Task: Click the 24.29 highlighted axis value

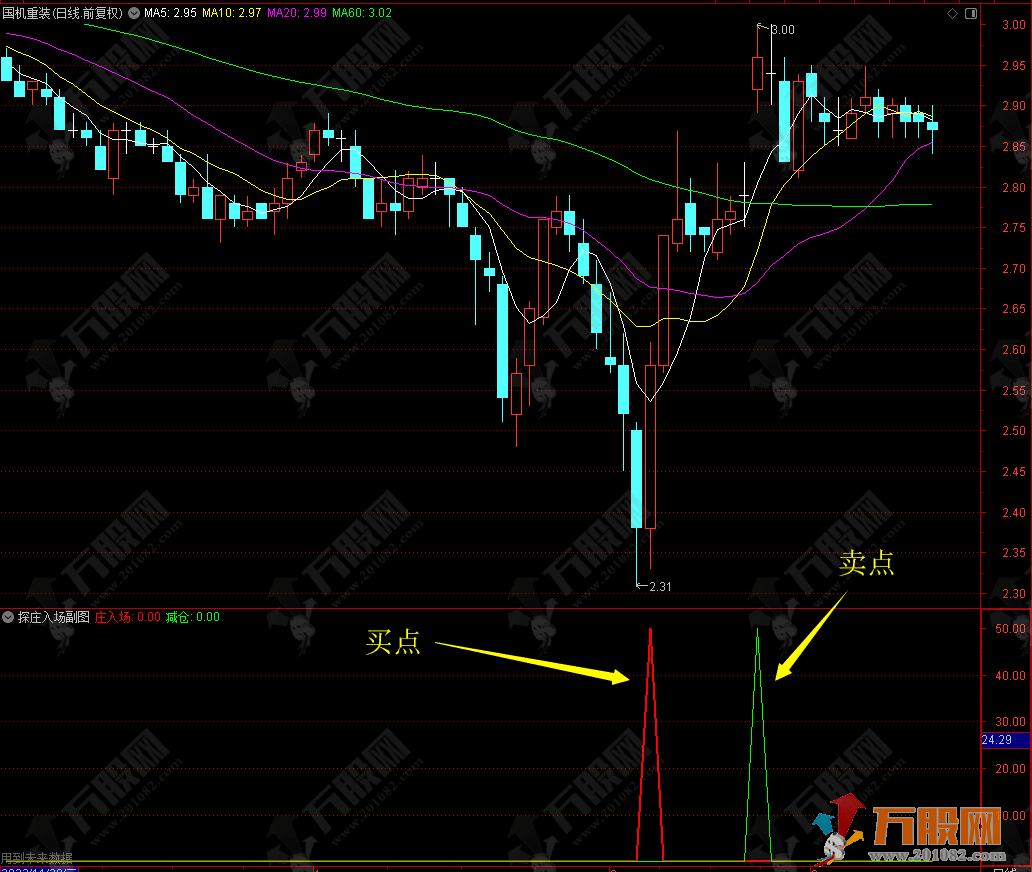Action: click(1005, 740)
